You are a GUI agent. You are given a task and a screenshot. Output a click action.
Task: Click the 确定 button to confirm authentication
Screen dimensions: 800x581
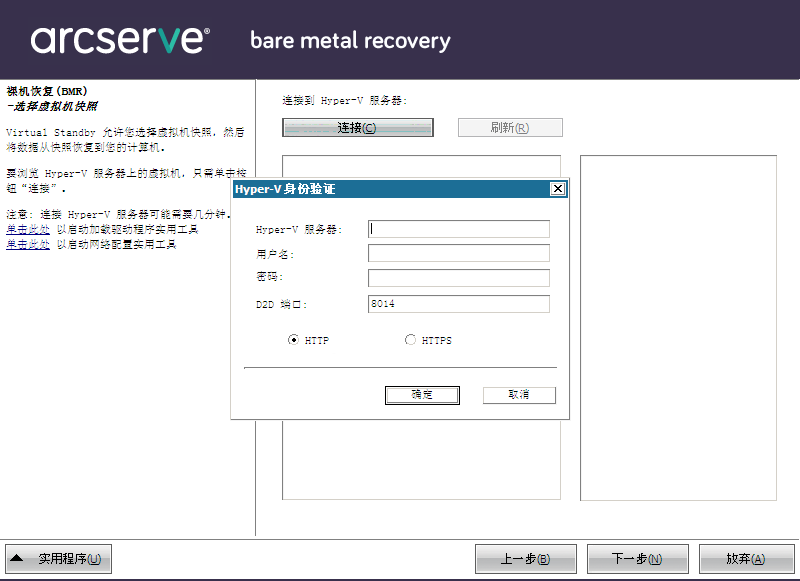[421, 394]
